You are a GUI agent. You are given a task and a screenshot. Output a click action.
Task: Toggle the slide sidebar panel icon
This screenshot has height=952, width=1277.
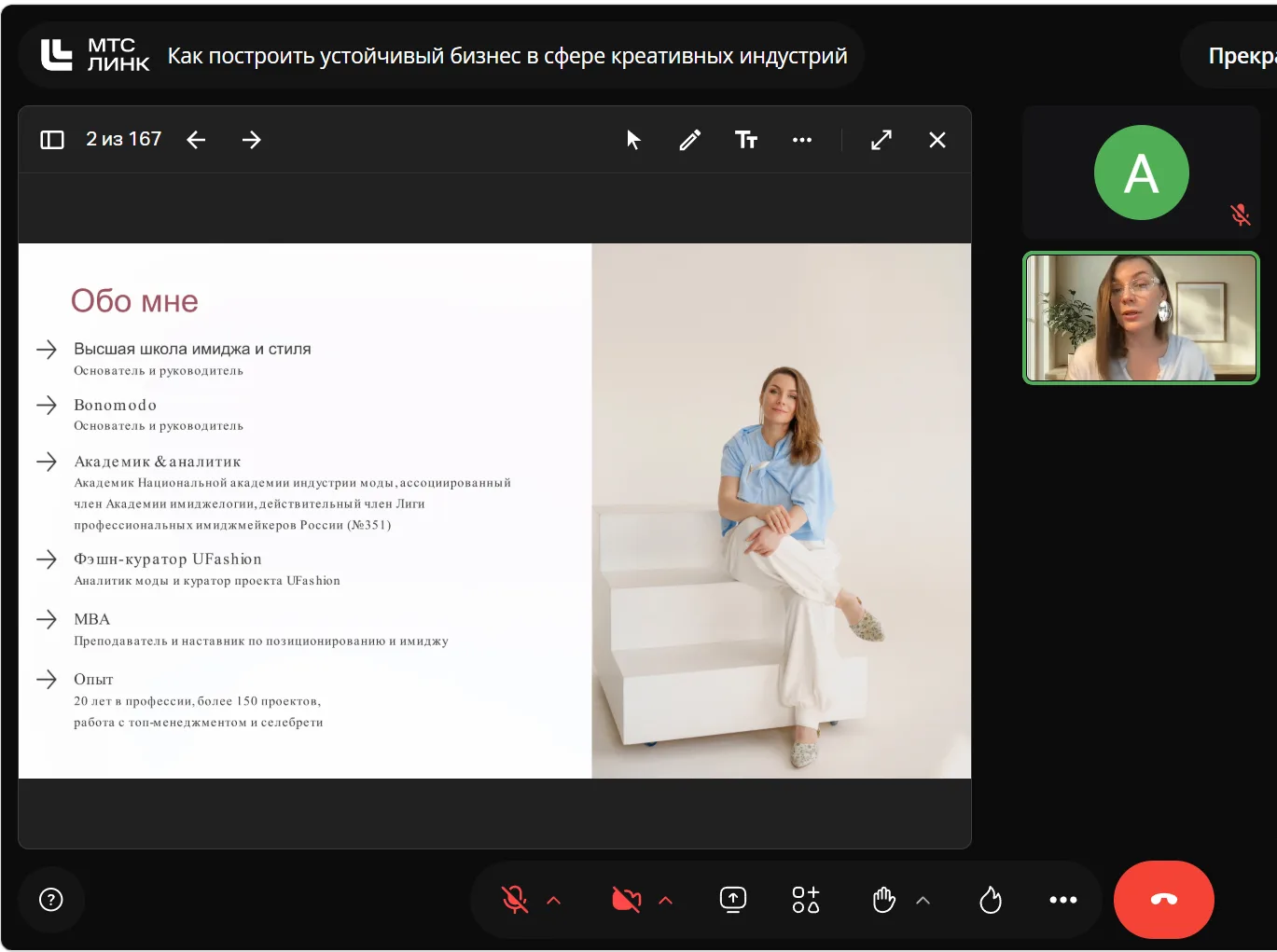[x=52, y=140]
